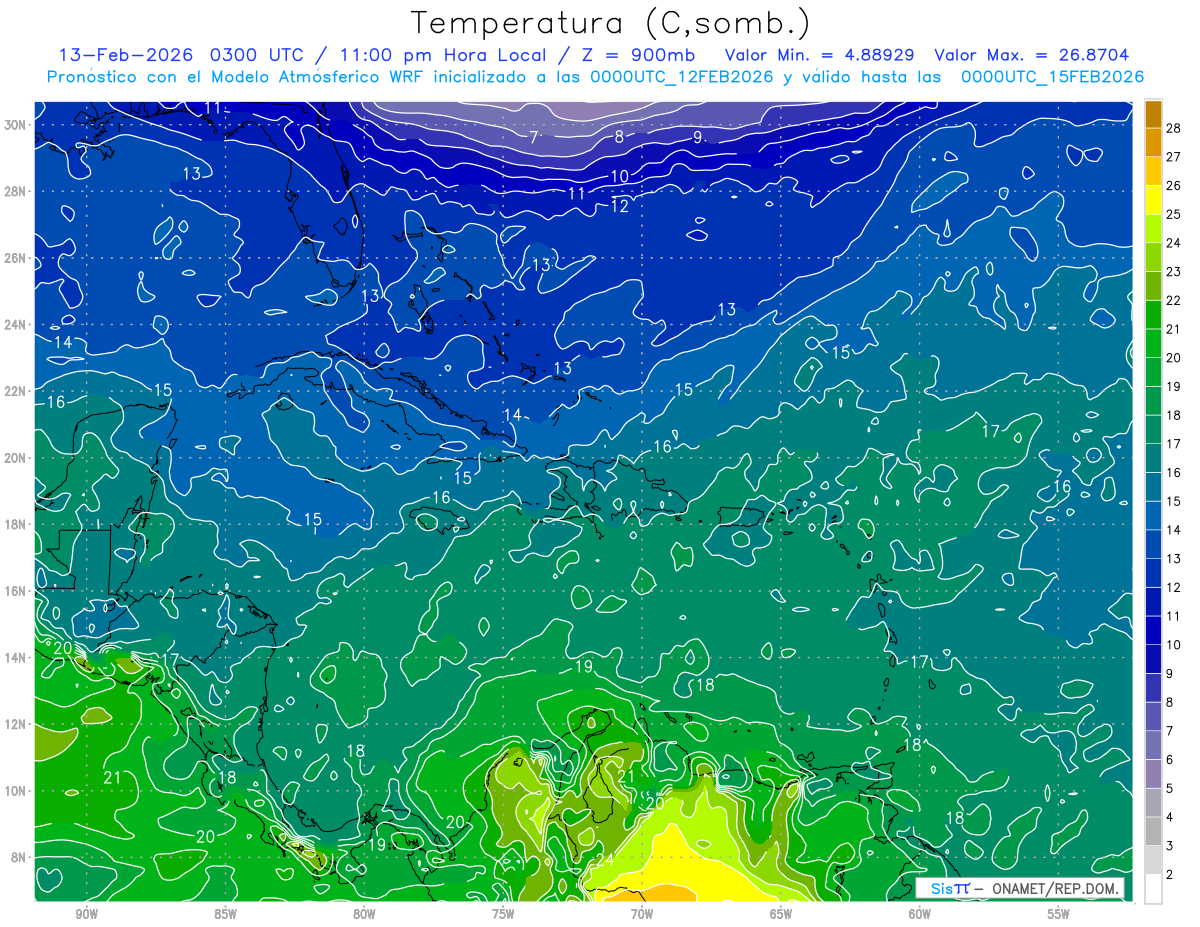Click the '24' contour label on the map
Screen dimensions: 1200x927
pyautogui.click(x=605, y=860)
